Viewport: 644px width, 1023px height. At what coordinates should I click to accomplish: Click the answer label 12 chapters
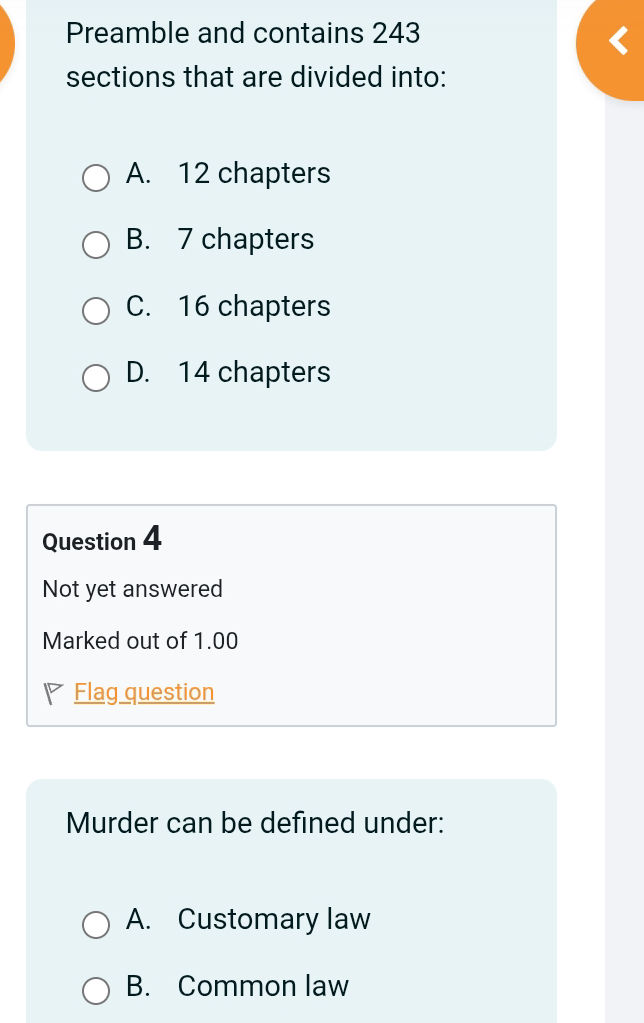(252, 173)
